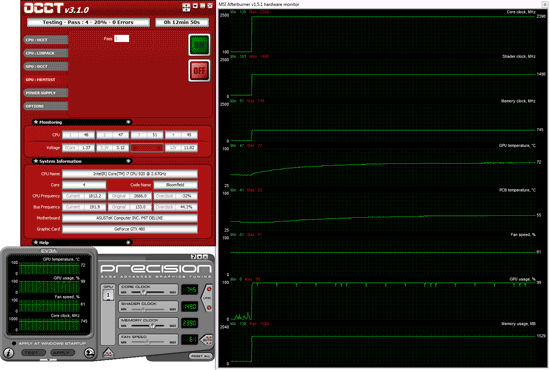The width and height of the screenshot is (550, 370).
Task: Expand the Help section
Action: tap(128, 242)
